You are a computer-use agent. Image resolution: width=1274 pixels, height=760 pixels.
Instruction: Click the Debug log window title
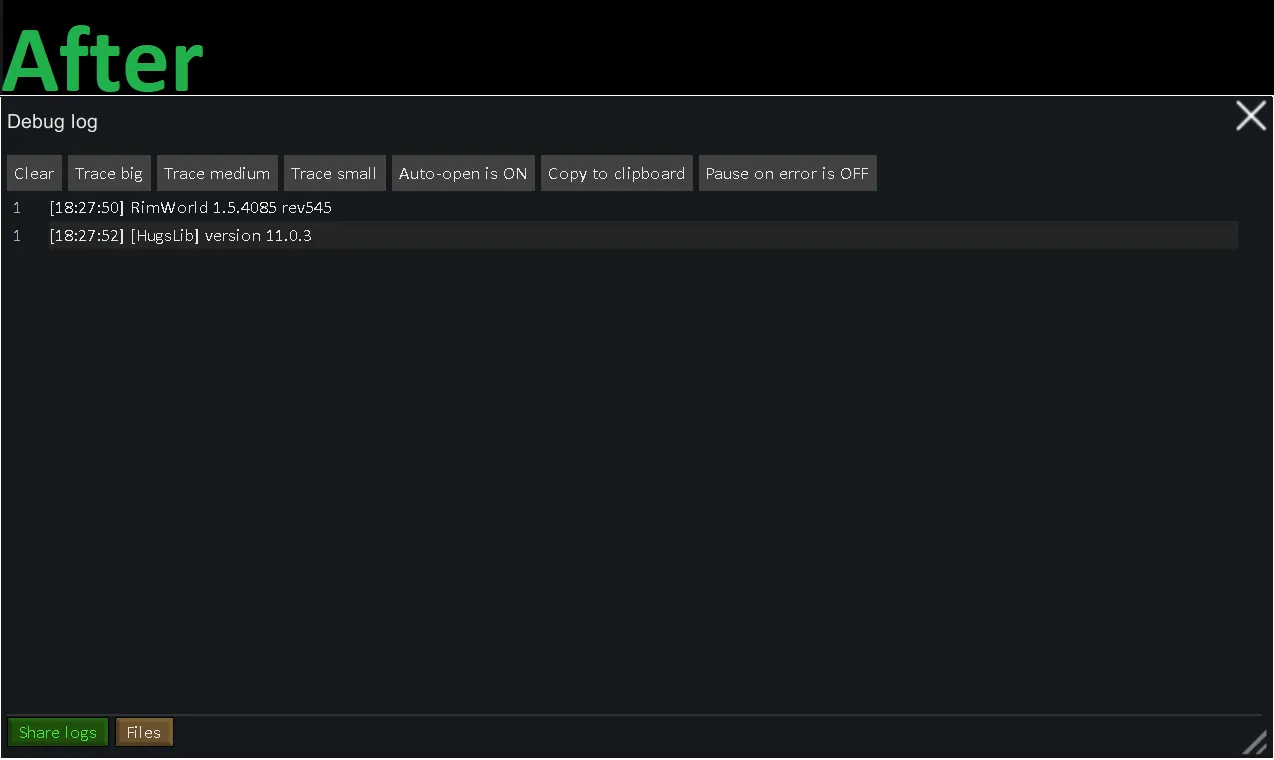click(53, 122)
